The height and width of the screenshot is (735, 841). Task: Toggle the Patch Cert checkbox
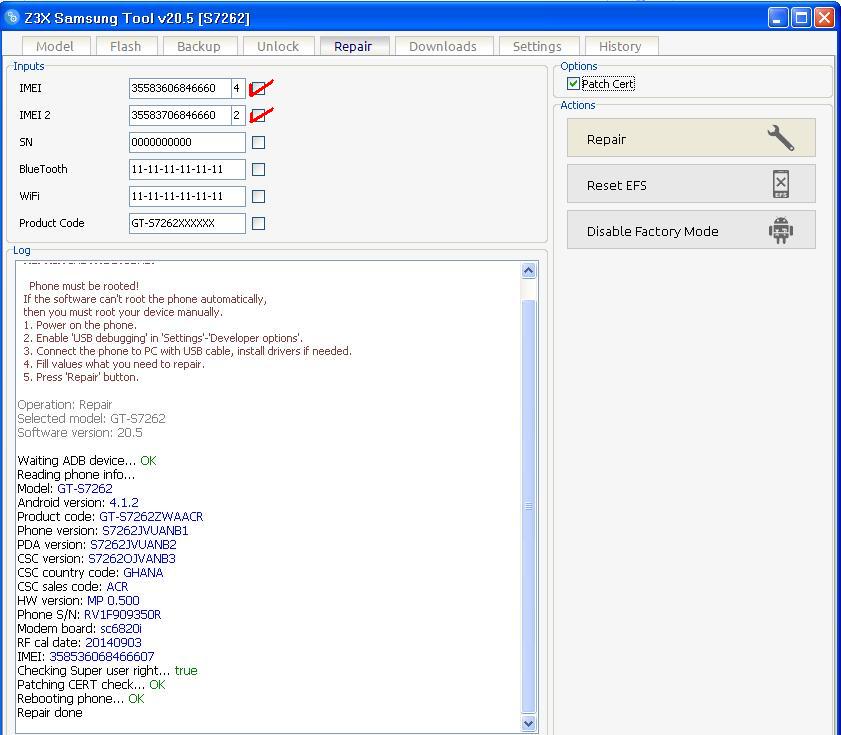coord(573,84)
